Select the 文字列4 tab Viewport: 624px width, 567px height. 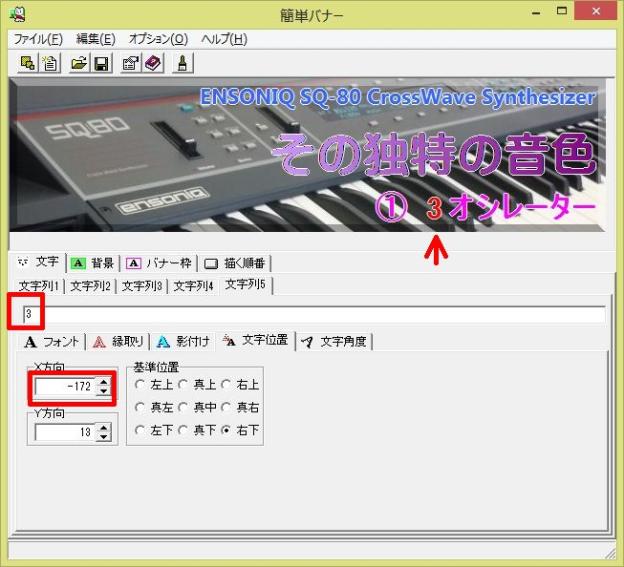click(x=193, y=286)
